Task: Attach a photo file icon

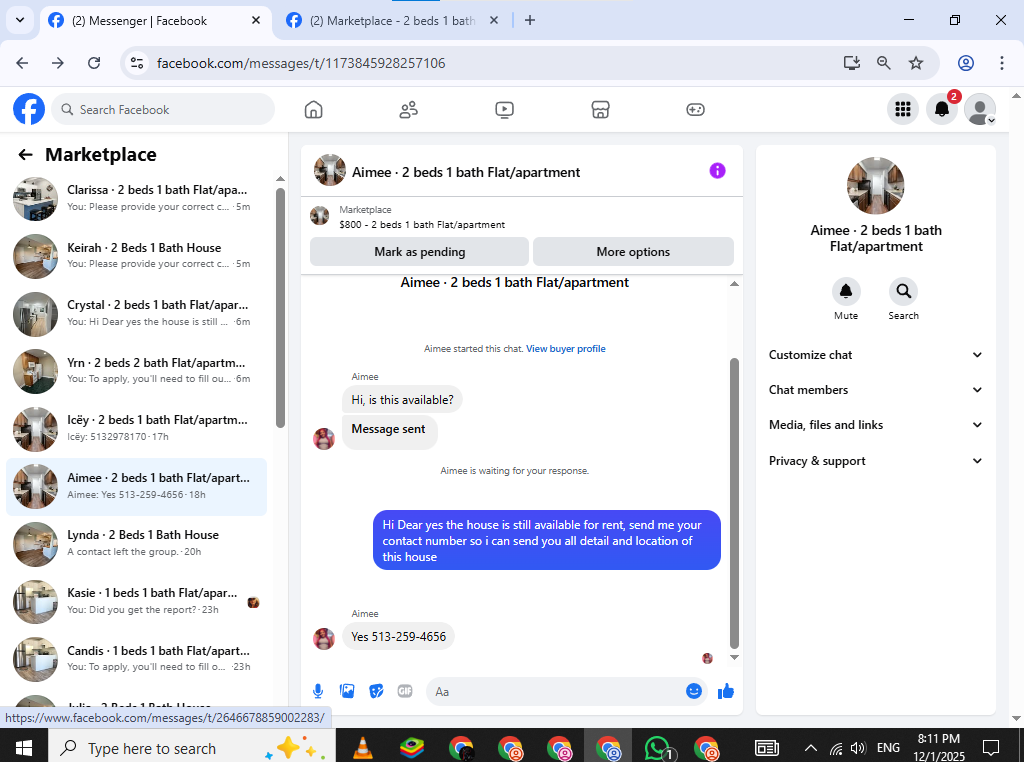Action: click(x=347, y=691)
